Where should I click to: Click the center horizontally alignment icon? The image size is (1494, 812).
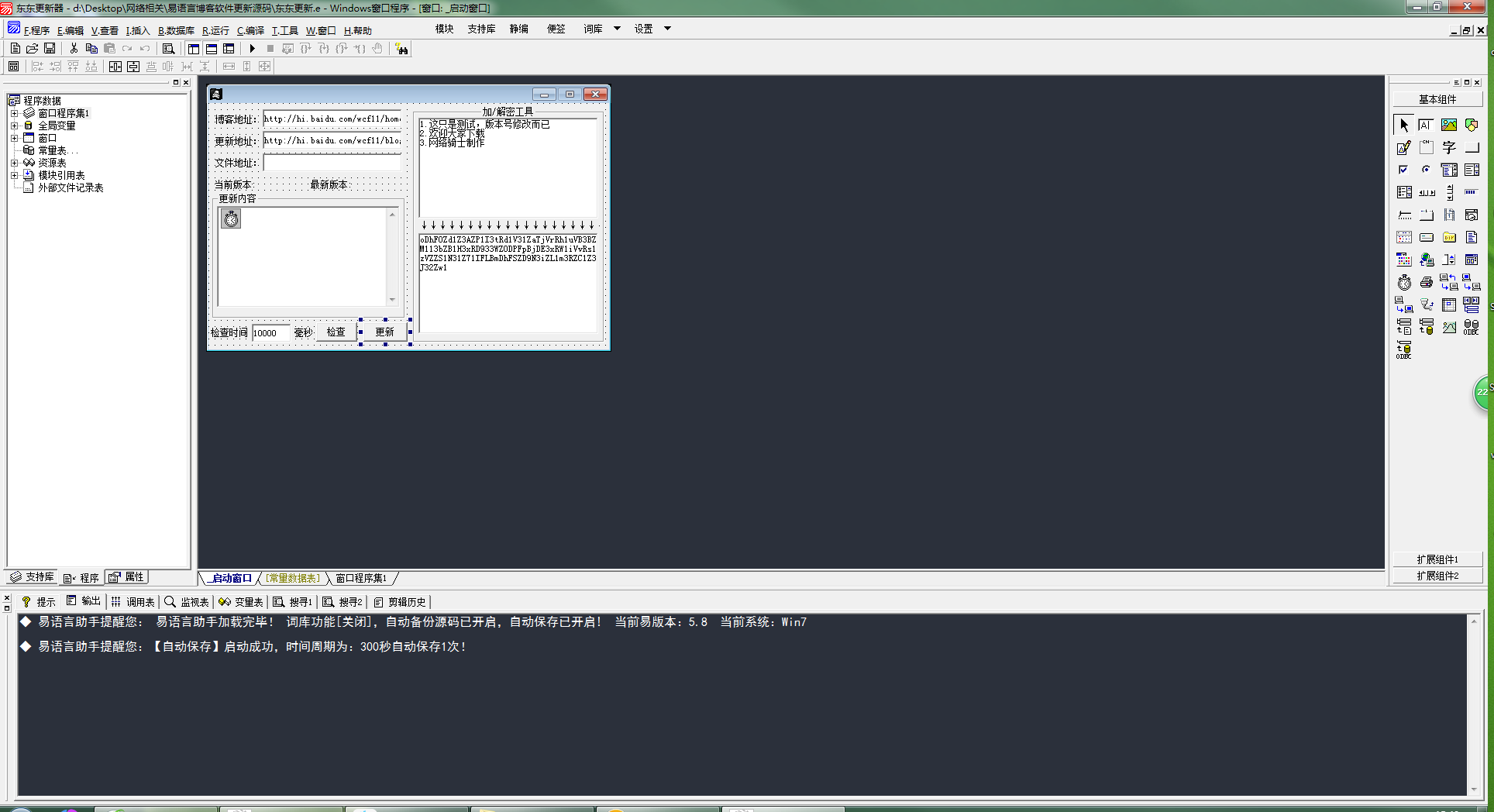click(115, 67)
